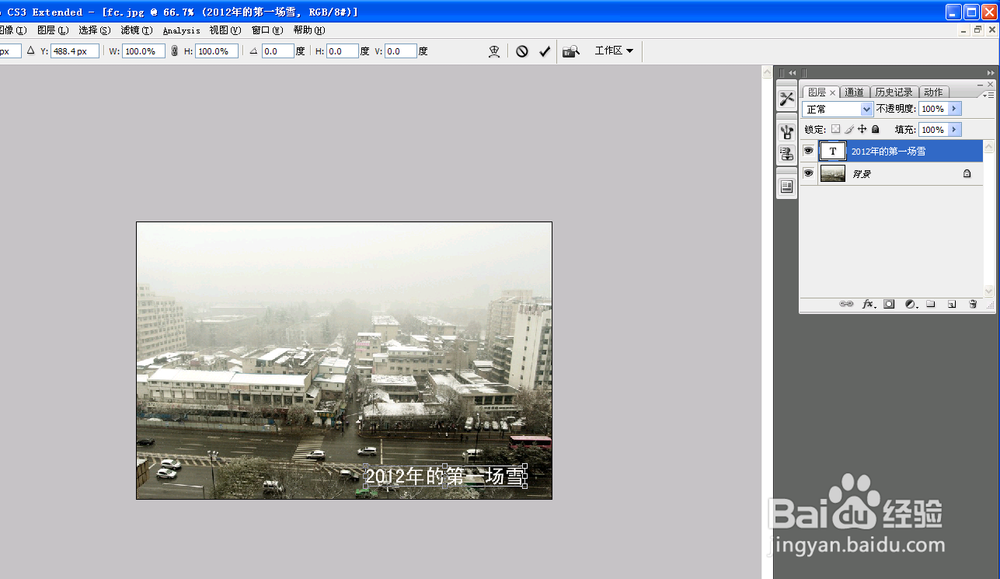The width and height of the screenshot is (1000, 579).
Task: Open the blend mode dropdown showing 正常
Action: tap(836, 108)
